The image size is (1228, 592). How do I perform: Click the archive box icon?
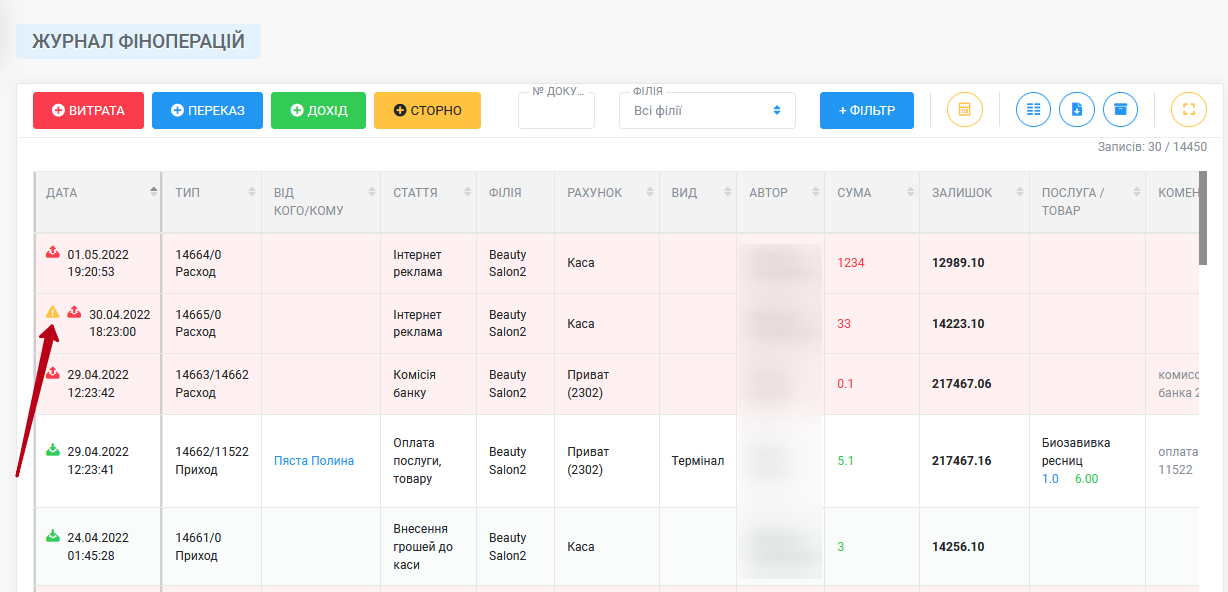click(x=1121, y=109)
